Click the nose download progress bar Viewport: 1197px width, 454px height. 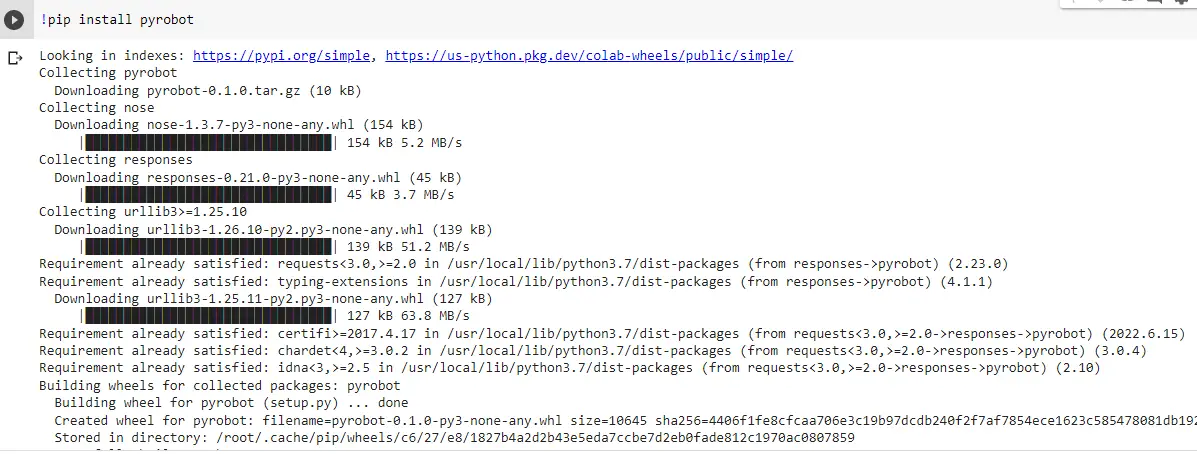pyautogui.click(x=207, y=143)
